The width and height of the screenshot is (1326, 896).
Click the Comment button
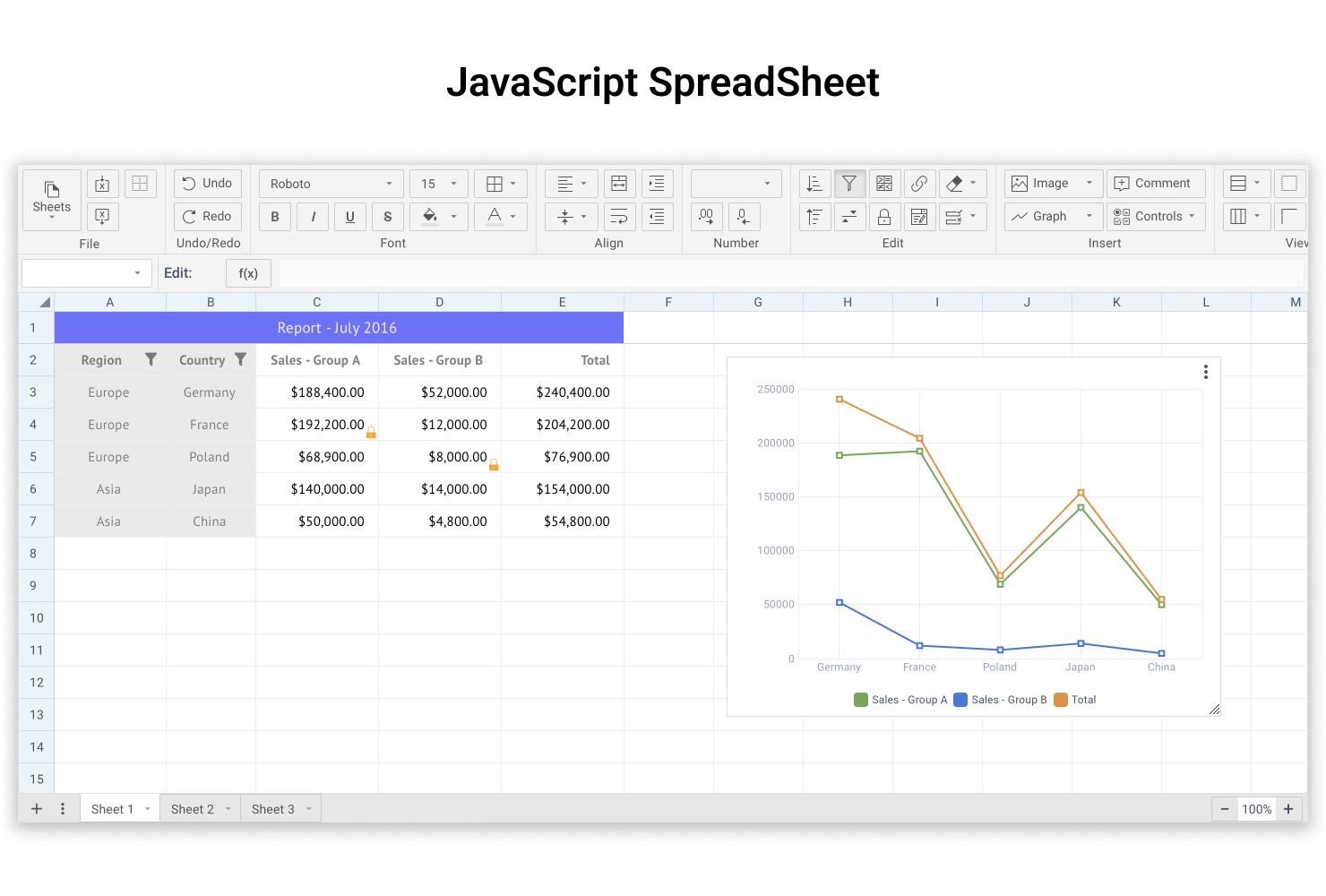1156,184
